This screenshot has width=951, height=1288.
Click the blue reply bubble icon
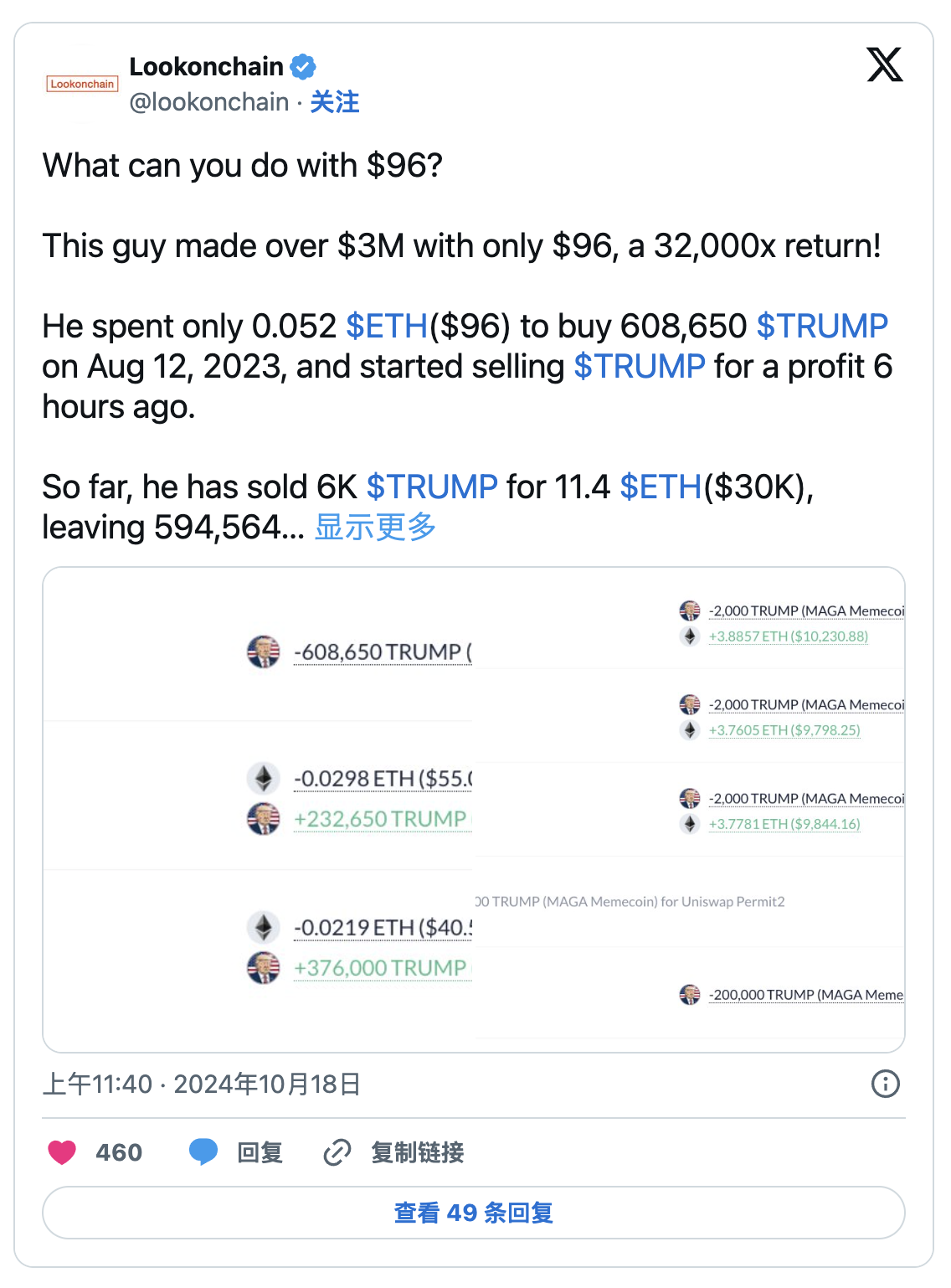pos(203,1152)
